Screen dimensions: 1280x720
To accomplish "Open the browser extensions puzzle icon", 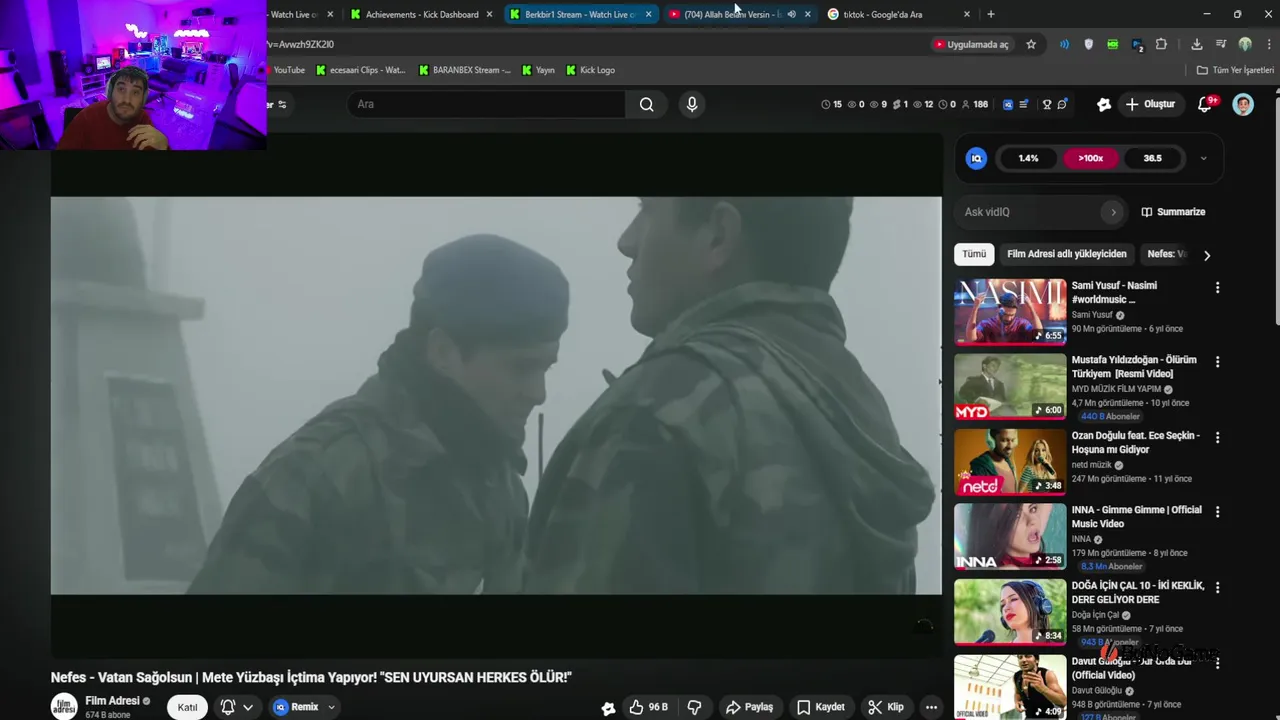I will coord(1161,44).
